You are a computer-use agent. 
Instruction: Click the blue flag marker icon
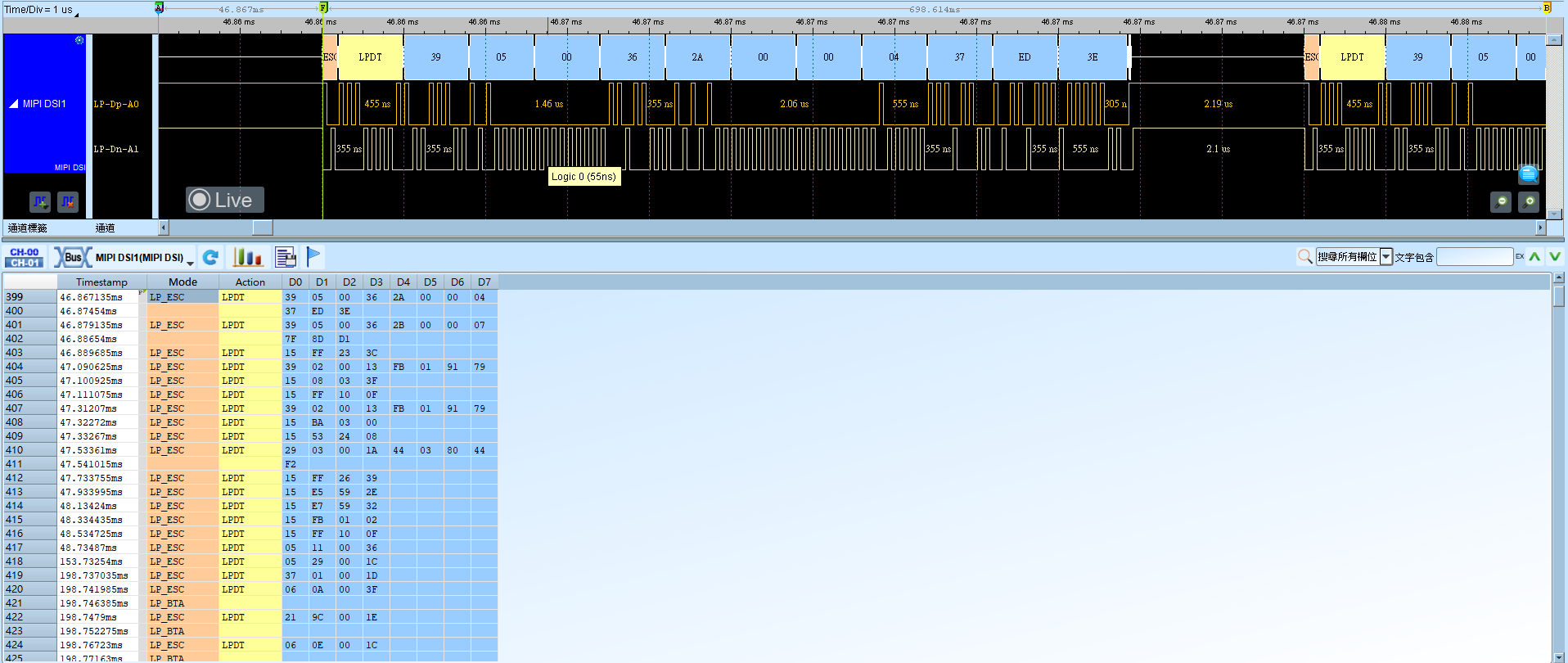point(313,256)
